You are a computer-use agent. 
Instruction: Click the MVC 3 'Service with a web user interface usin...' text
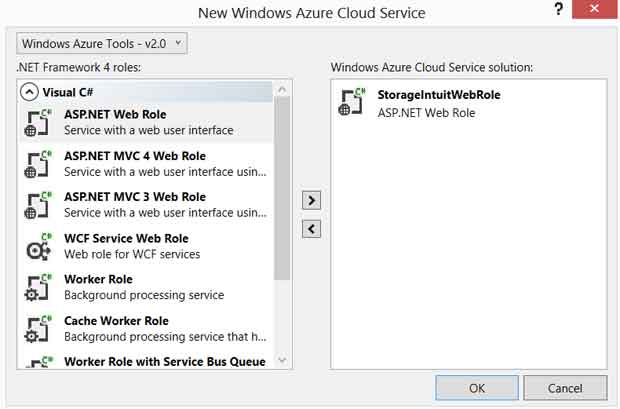165,213
